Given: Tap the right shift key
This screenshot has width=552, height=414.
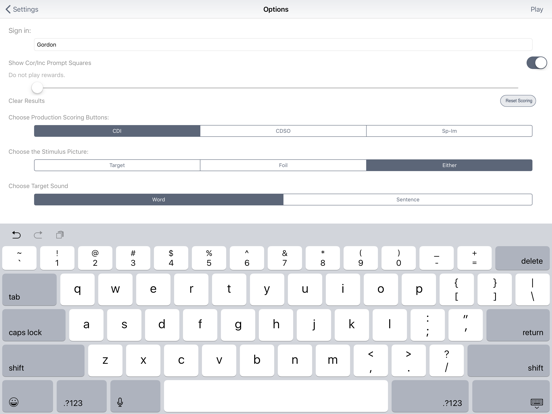Looking at the screenshot, I should tap(508, 360).
